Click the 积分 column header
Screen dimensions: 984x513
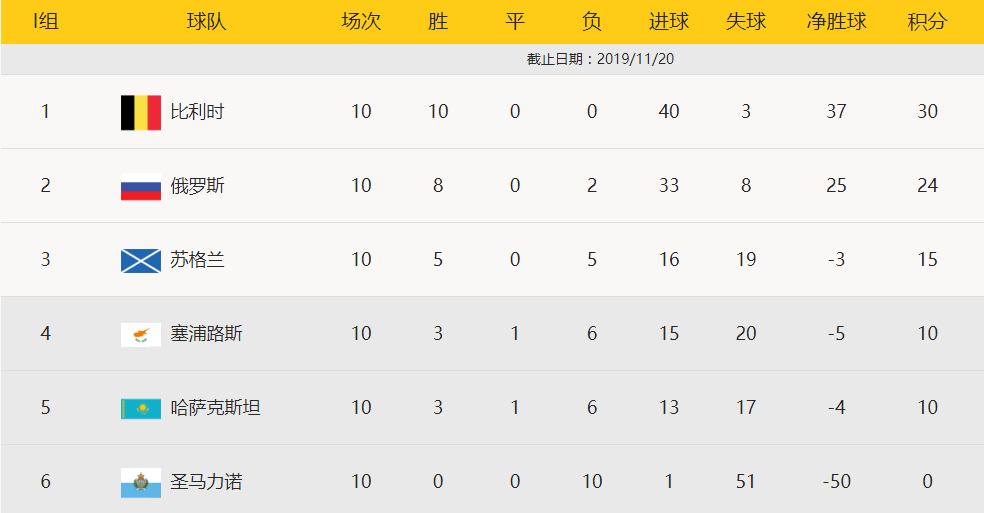927,22
